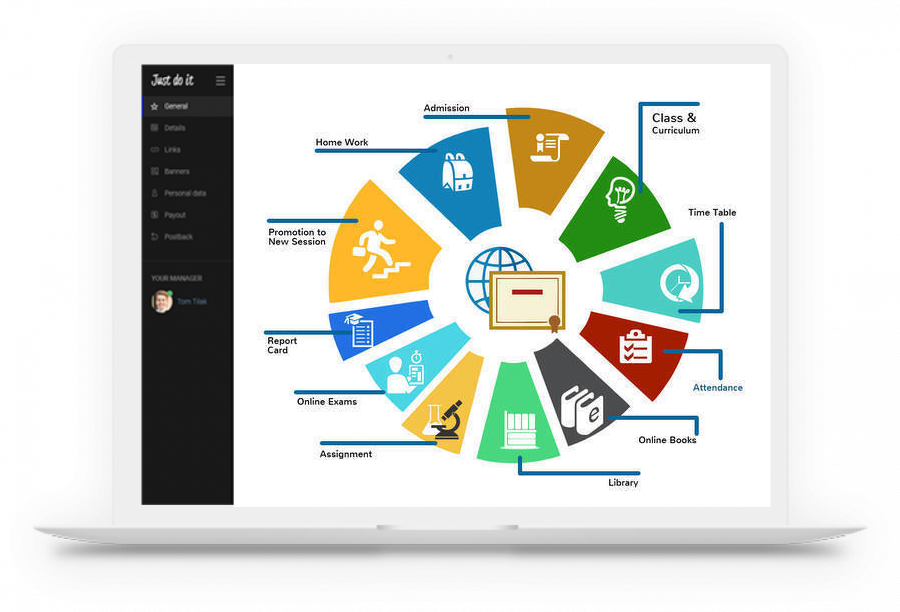Toggle the hamburger menu in sidebar header
Screen dimensions: 900x612
[220, 81]
